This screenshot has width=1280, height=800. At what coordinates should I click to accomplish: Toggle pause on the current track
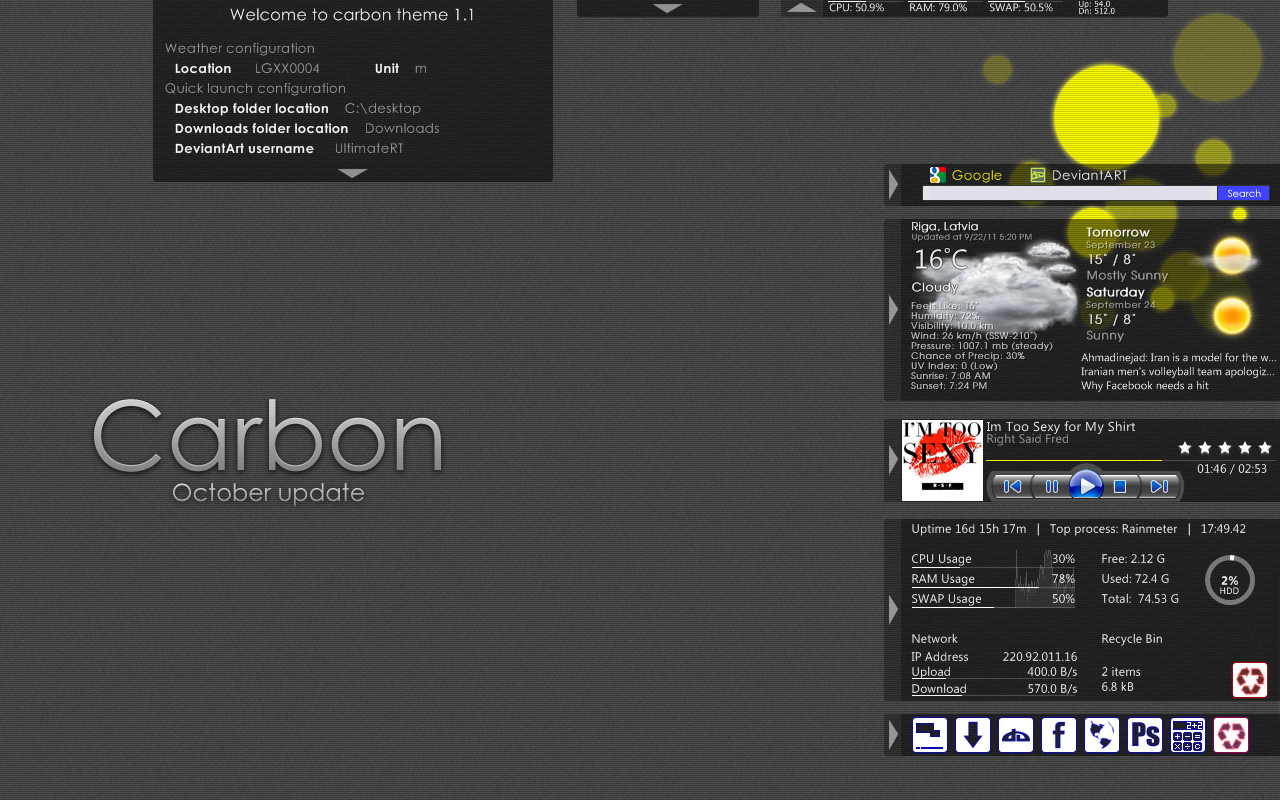[1052, 486]
